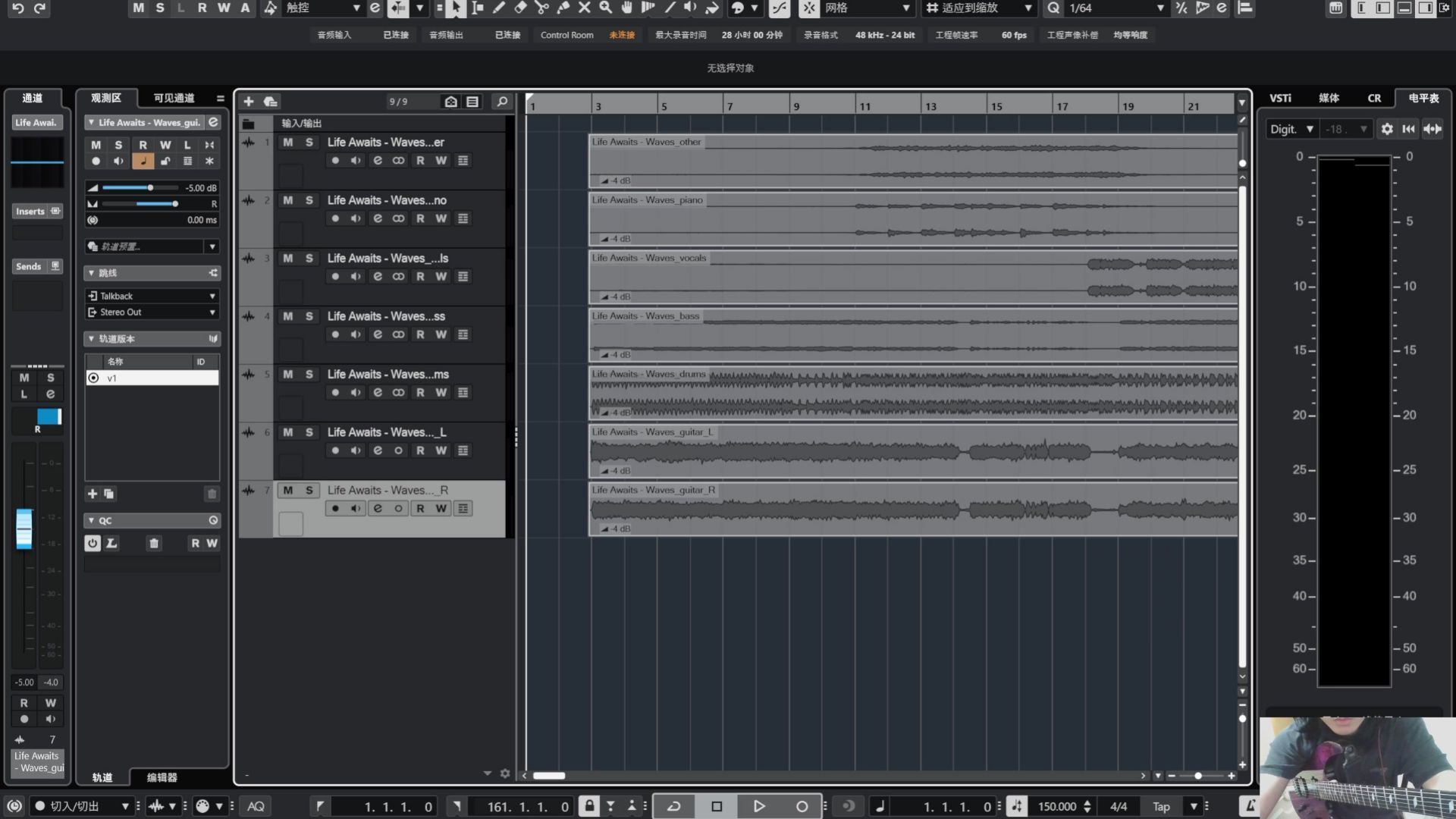Enable read automation on Waves..._R track
Viewport: 1456px width, 819px height.
click(420, 509)
